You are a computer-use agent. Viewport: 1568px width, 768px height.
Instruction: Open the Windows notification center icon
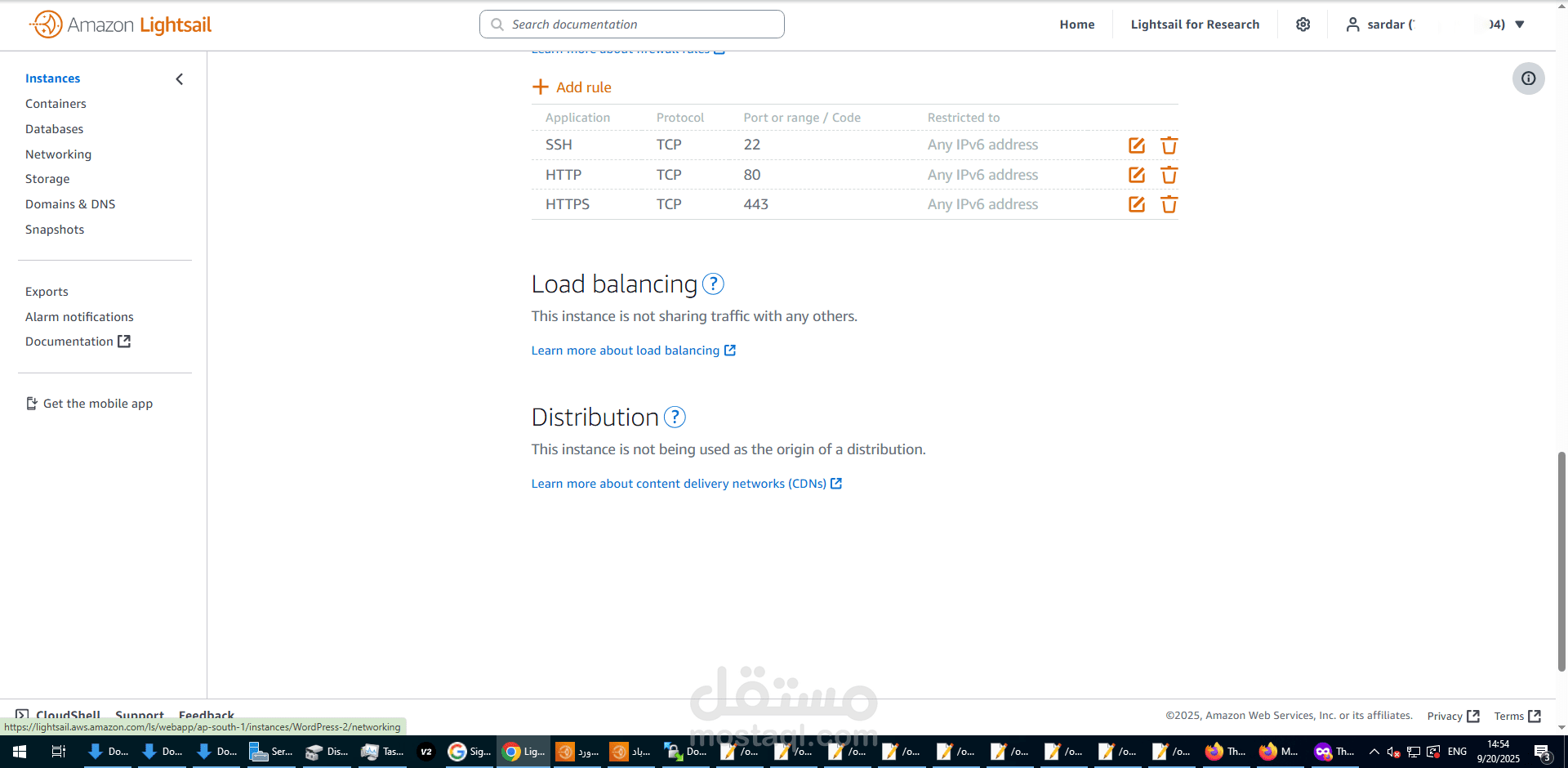point(1543,752)
